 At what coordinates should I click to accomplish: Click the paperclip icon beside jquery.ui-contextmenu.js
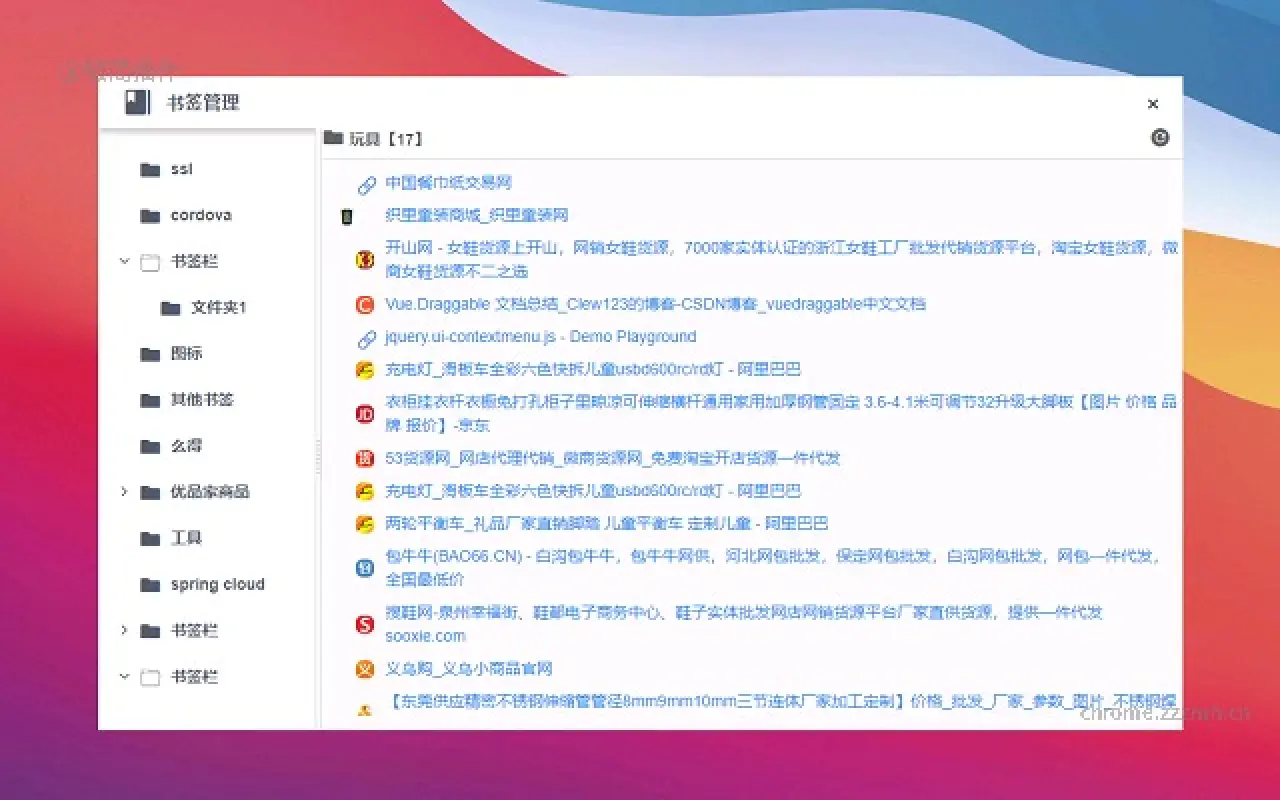coord(365,338)
